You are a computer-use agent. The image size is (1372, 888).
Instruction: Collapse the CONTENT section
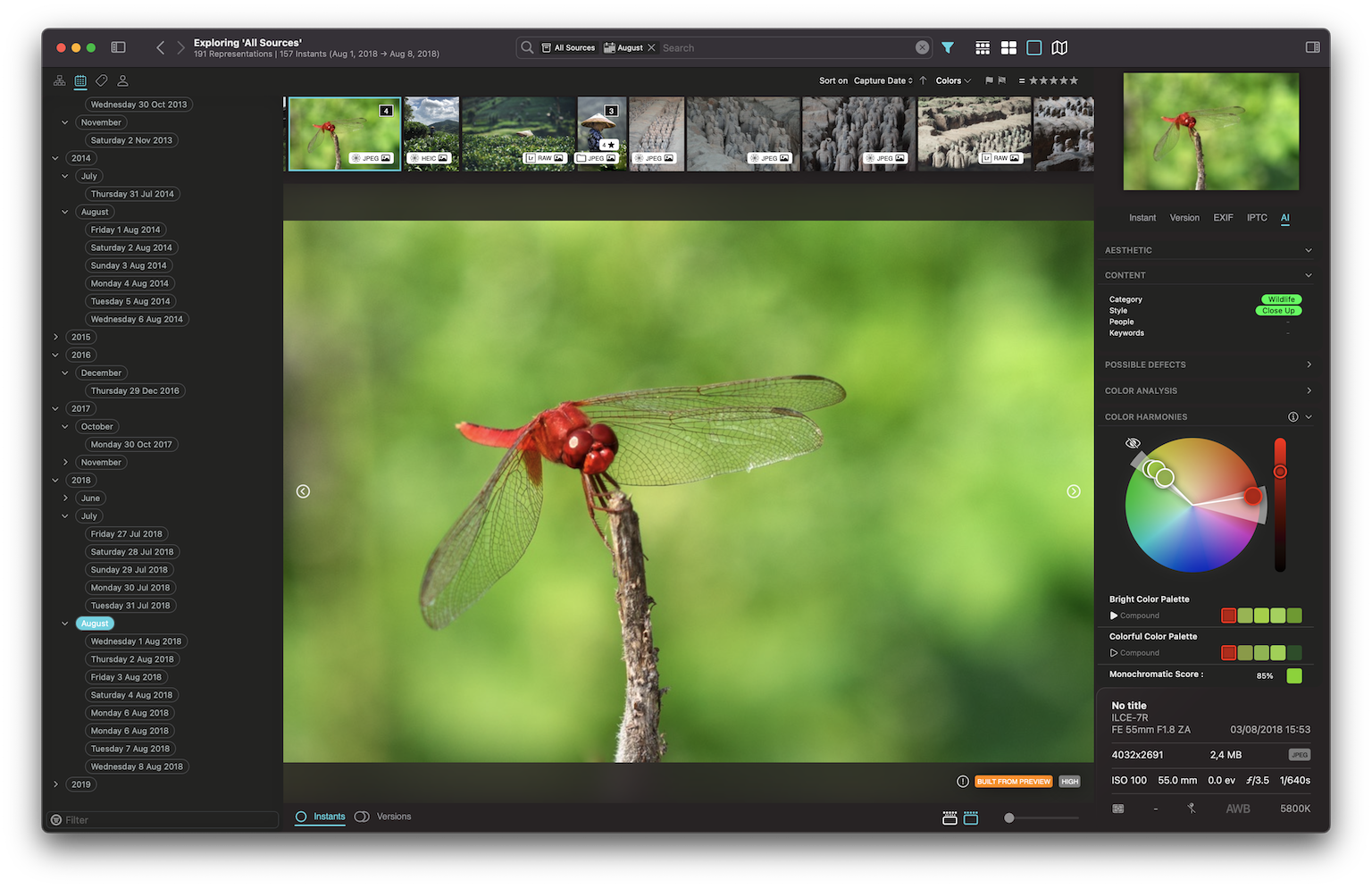tap(1308, 275)
